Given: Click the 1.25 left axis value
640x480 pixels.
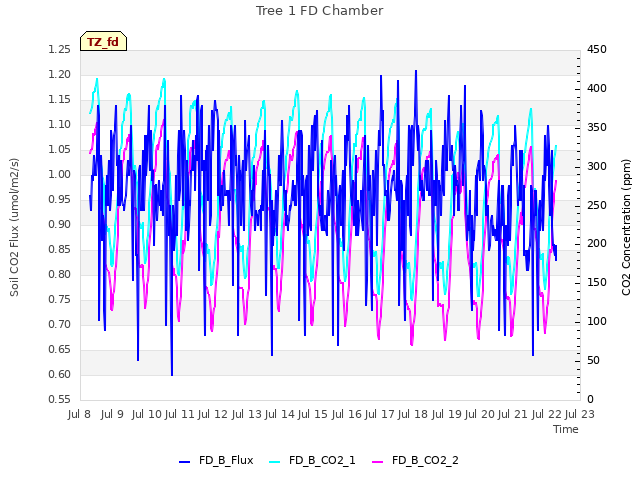Looking at the screenshot, I should [x=60, y=50].
